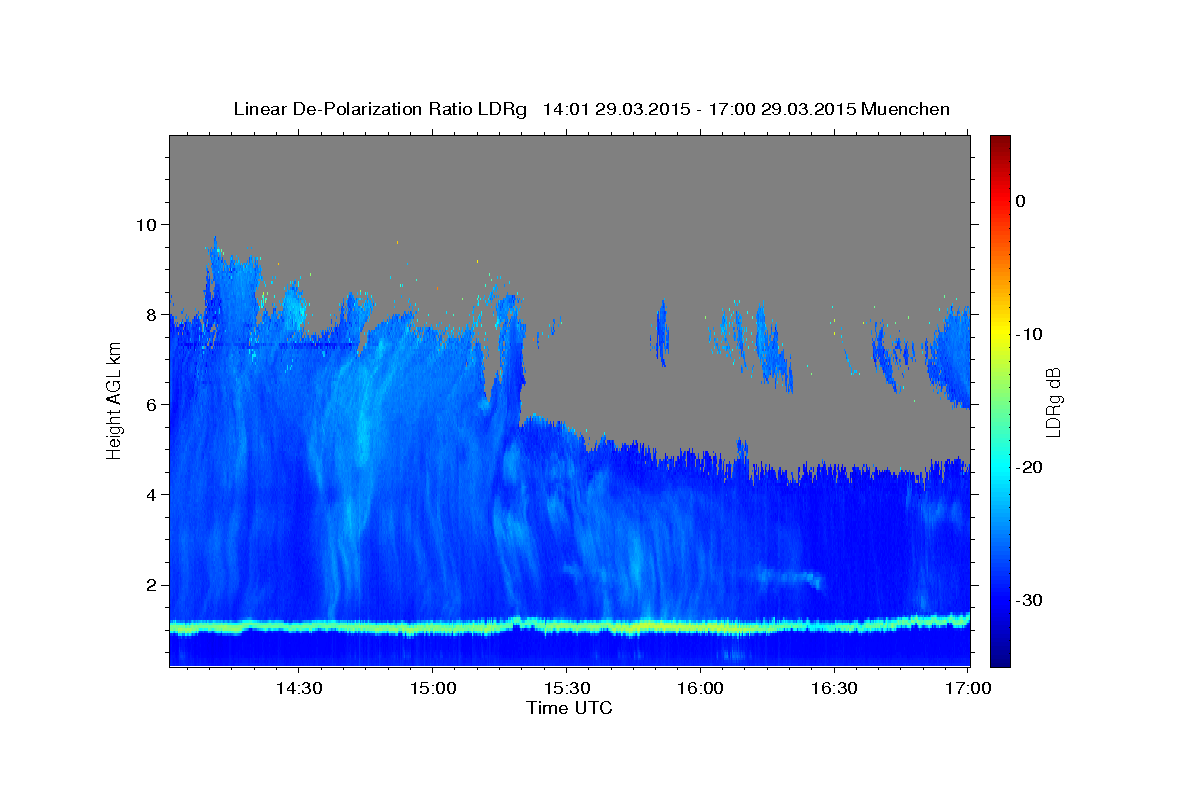Click the 'Time UTC' axis title
Image resolution: width=1200 pixels, height=800 pixels.
pos(569,708)
